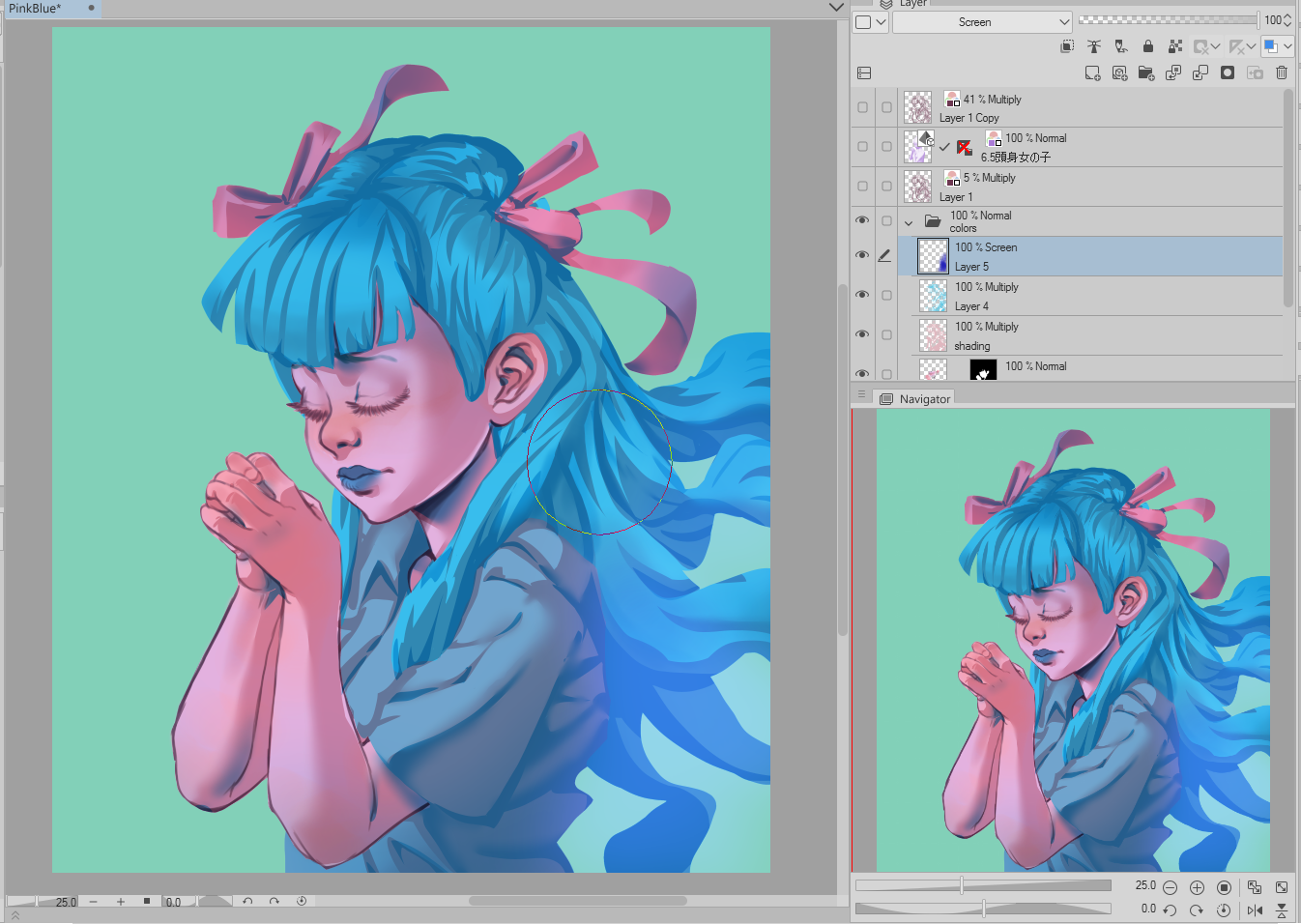
Task: Open the Screen blending mode dropdown
Action: point(982,22)
